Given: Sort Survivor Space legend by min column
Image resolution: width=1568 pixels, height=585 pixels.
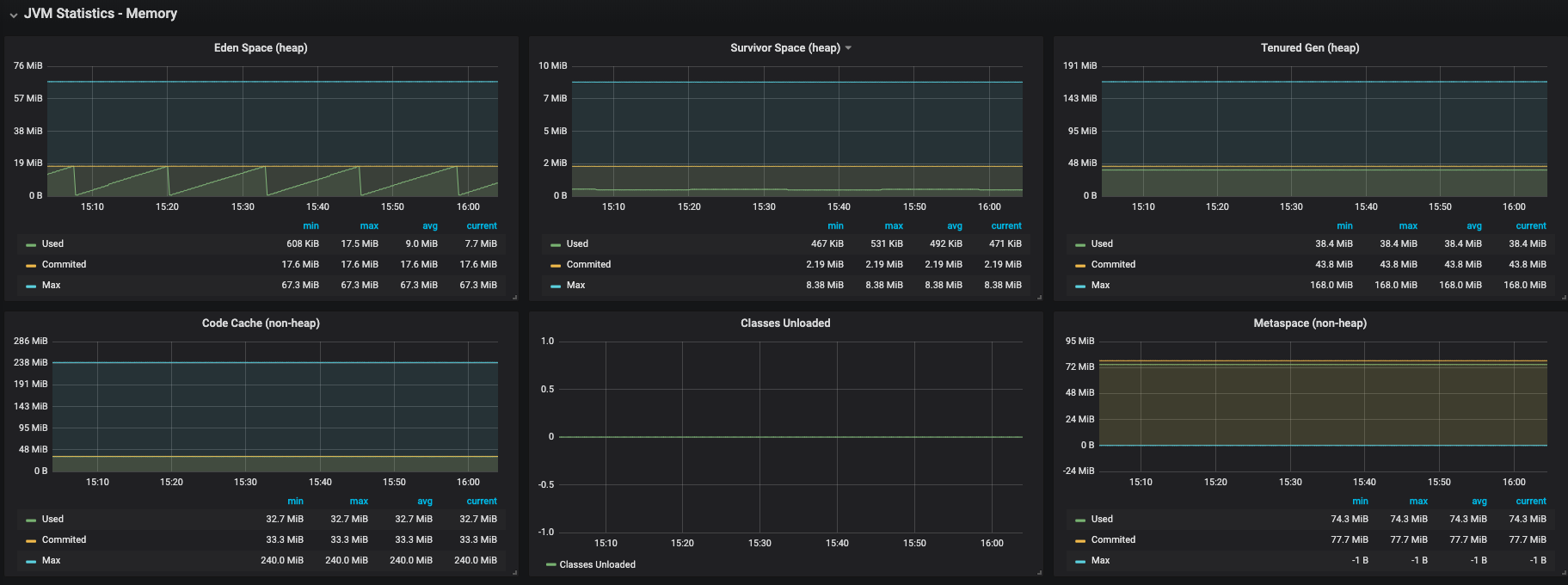Looking at the screenshot, I should (835, 226).
